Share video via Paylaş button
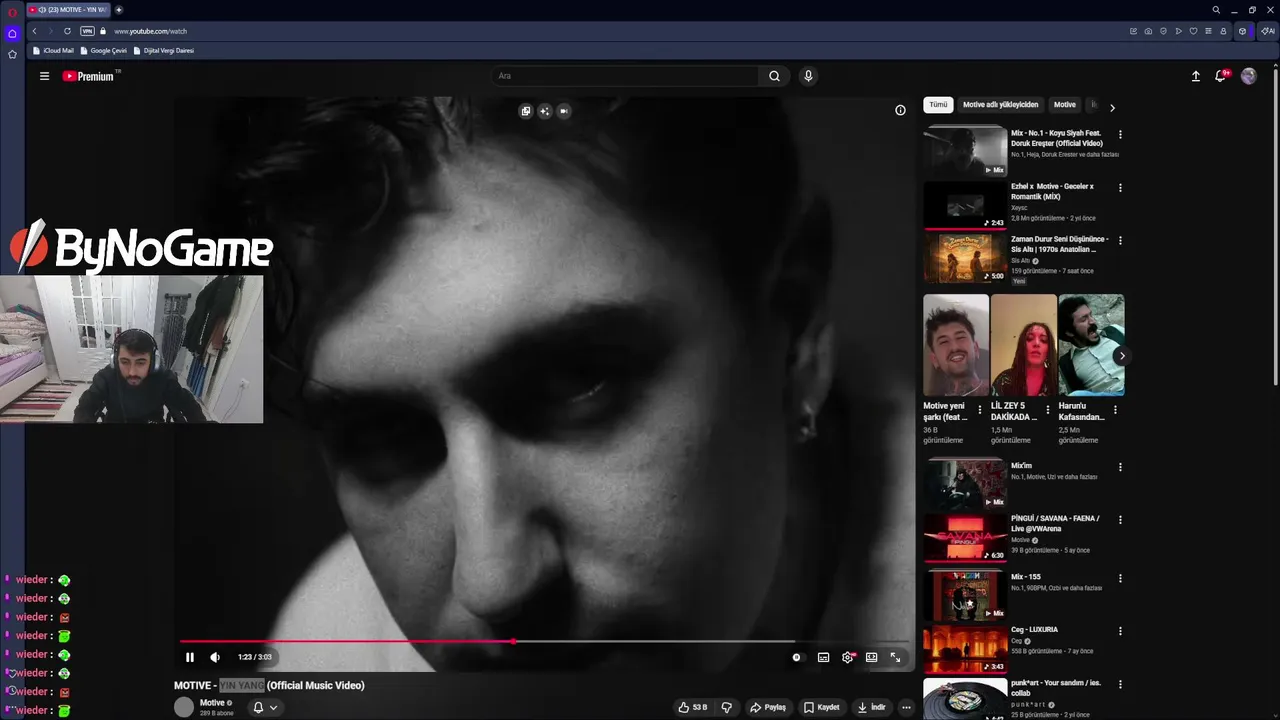The width and height of the screenshot is (1280, 720). (768, 707)
